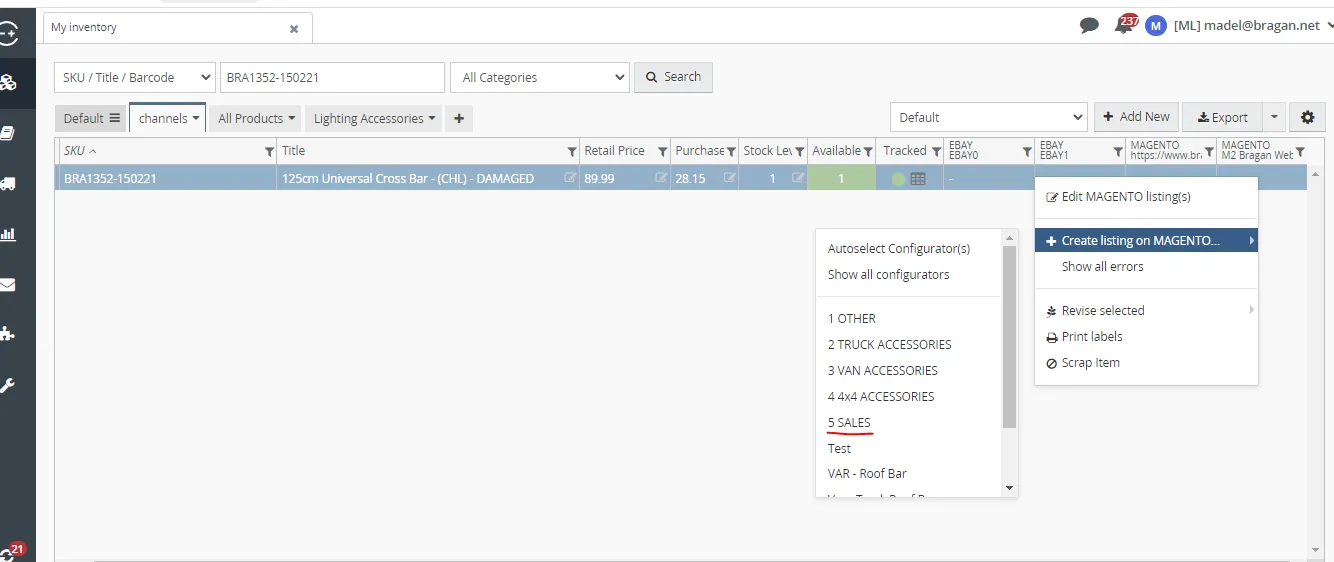Filter the Title column

(572, 152)
